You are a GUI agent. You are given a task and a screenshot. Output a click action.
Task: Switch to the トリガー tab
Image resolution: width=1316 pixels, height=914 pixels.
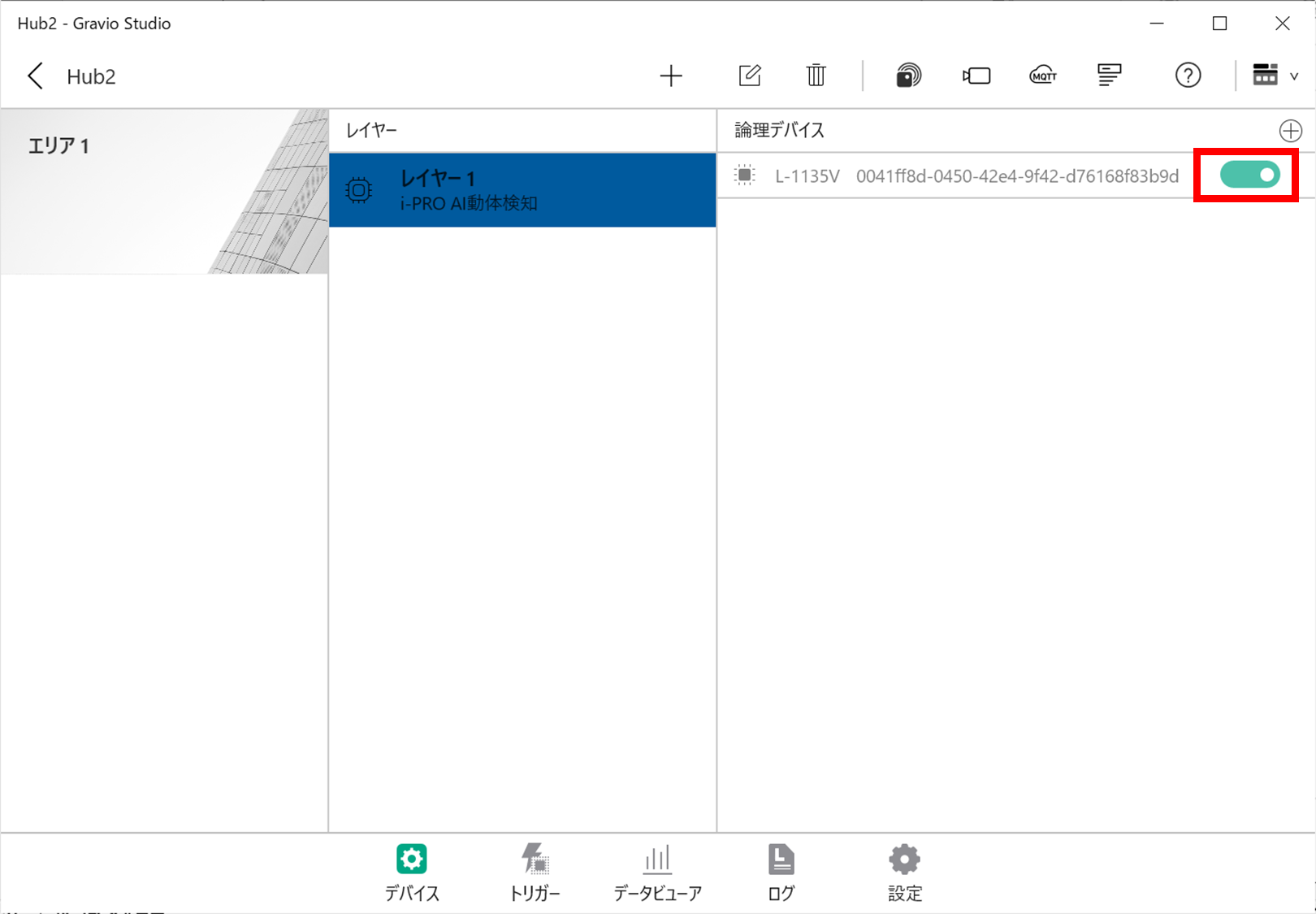click(x=535, y=873)
